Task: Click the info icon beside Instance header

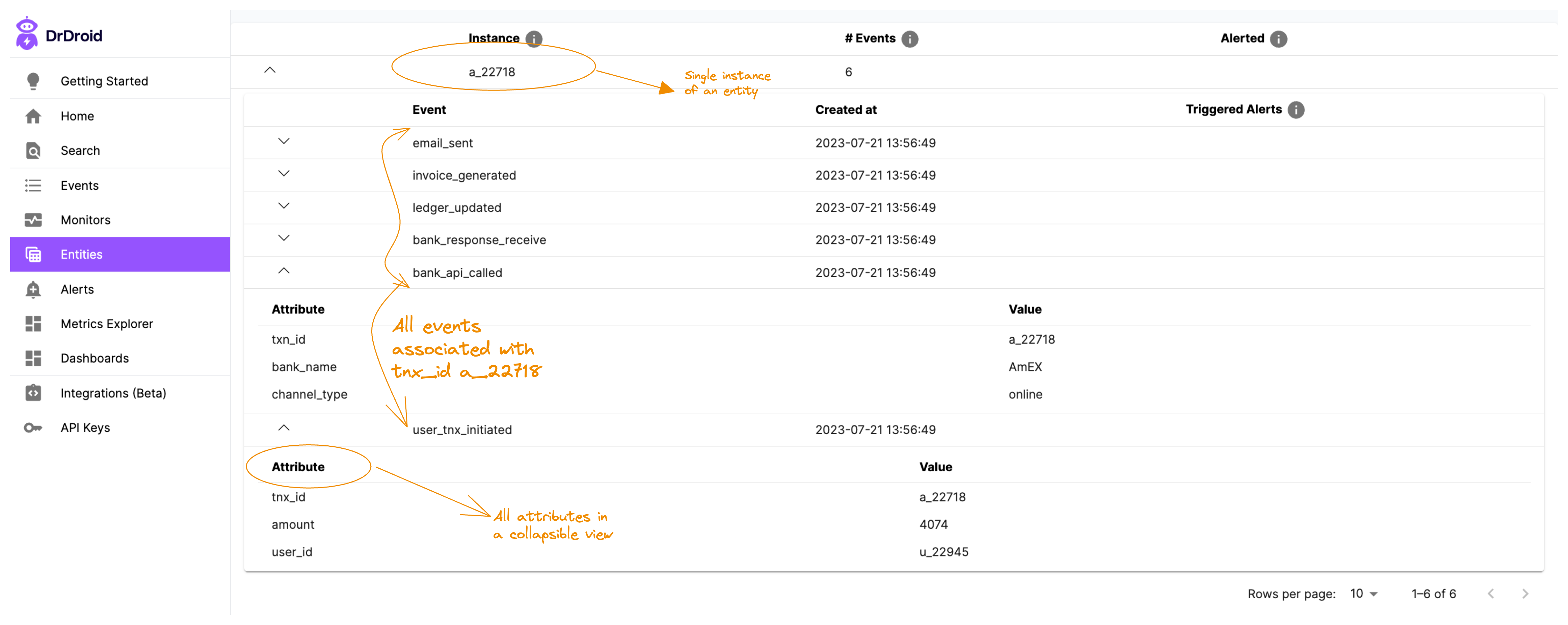Action: click(534, 39)
